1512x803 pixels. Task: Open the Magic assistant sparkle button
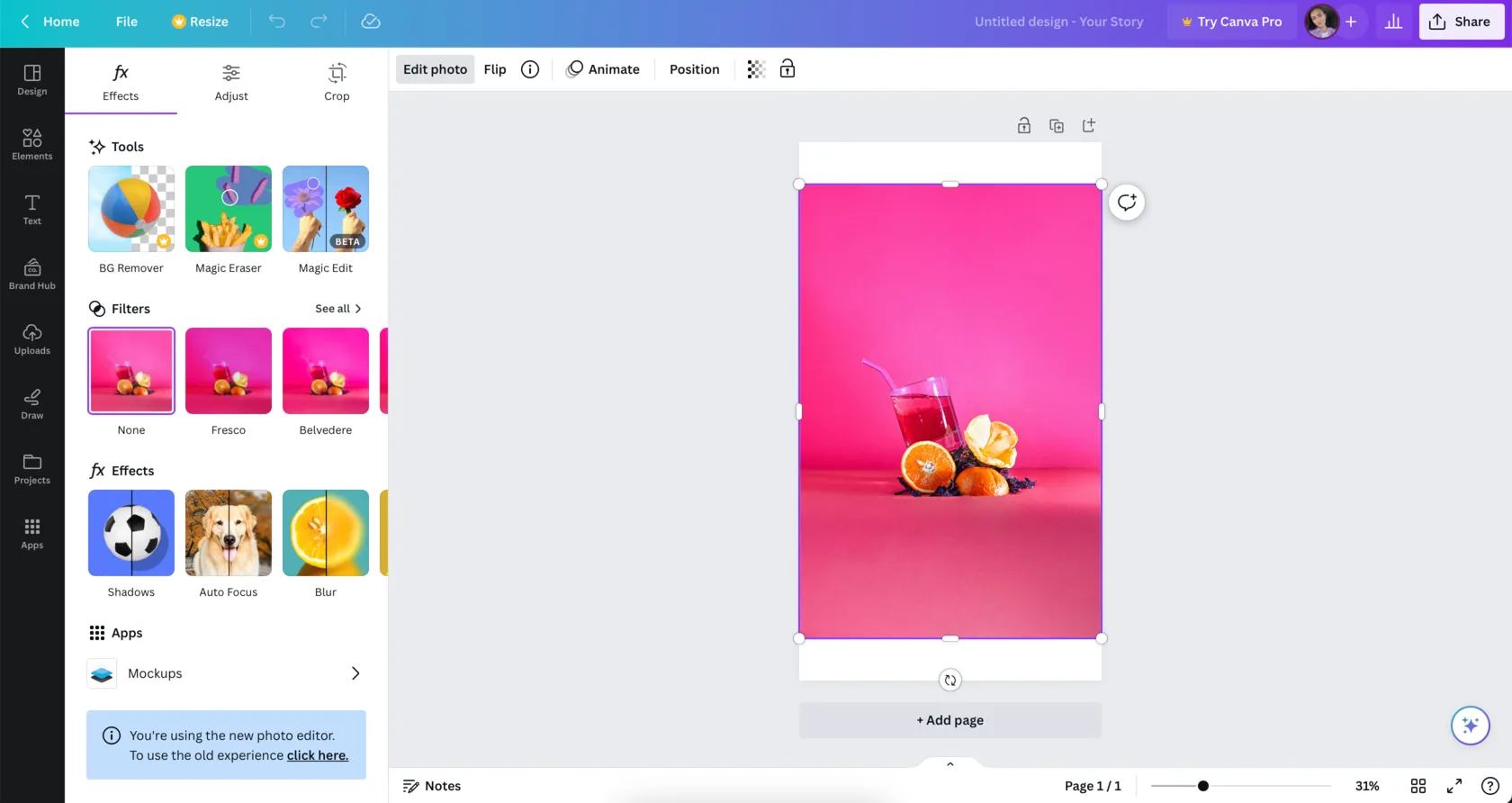(1470, 726)
